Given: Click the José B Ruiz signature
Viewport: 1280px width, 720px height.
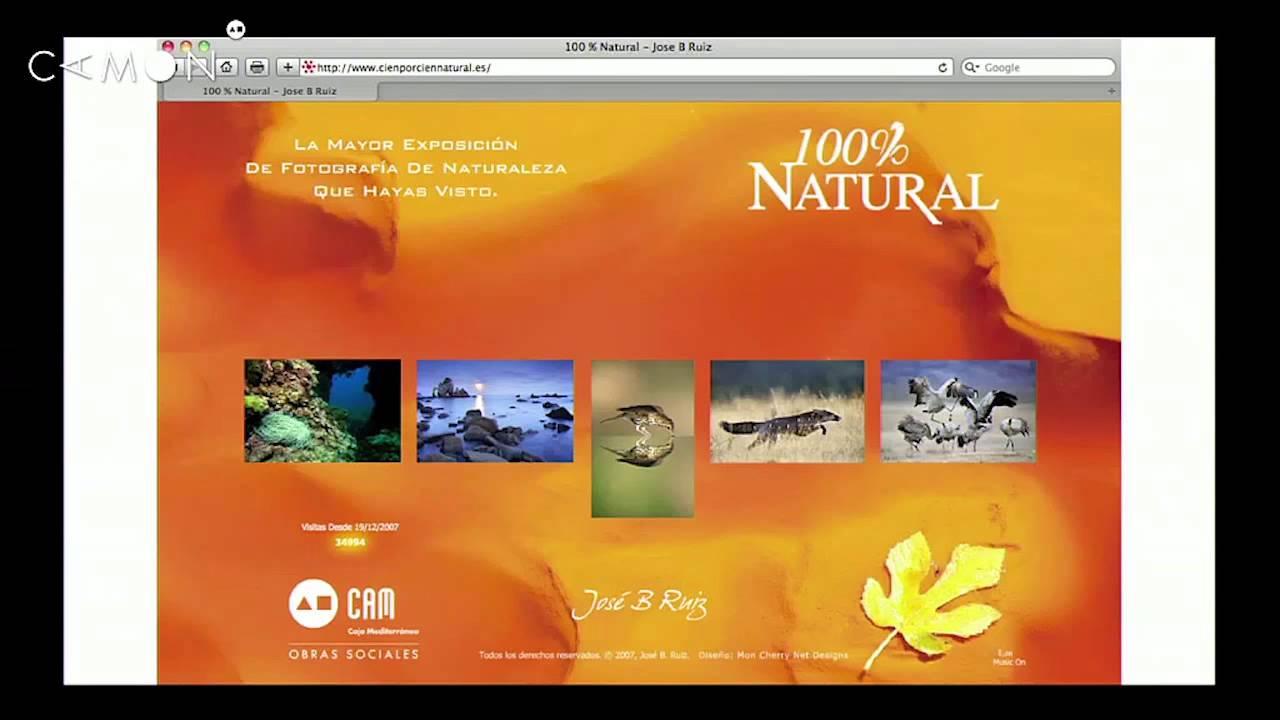Looking at the screenshot, I should 639,603.
